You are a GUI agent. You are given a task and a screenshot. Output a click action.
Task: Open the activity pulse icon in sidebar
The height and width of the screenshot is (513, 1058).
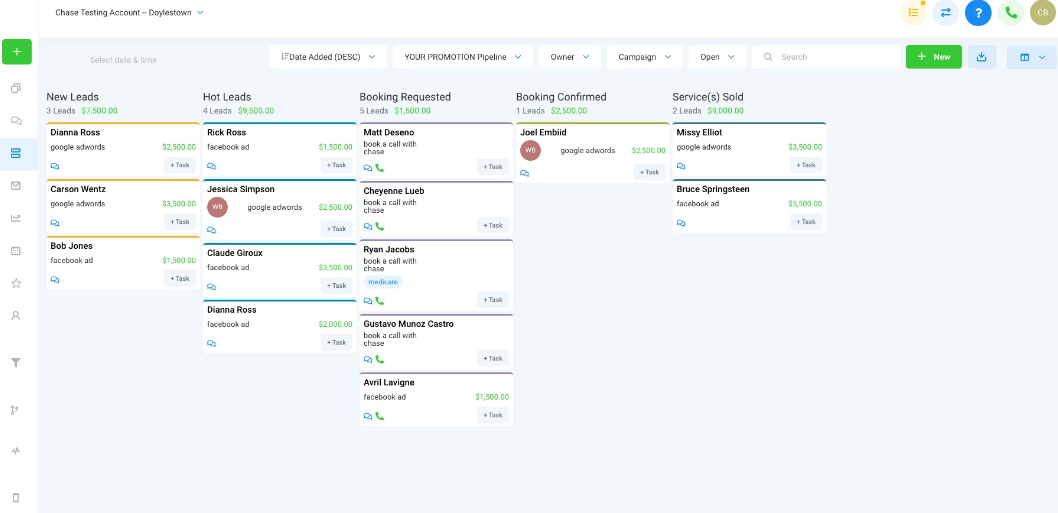[16, 451]
